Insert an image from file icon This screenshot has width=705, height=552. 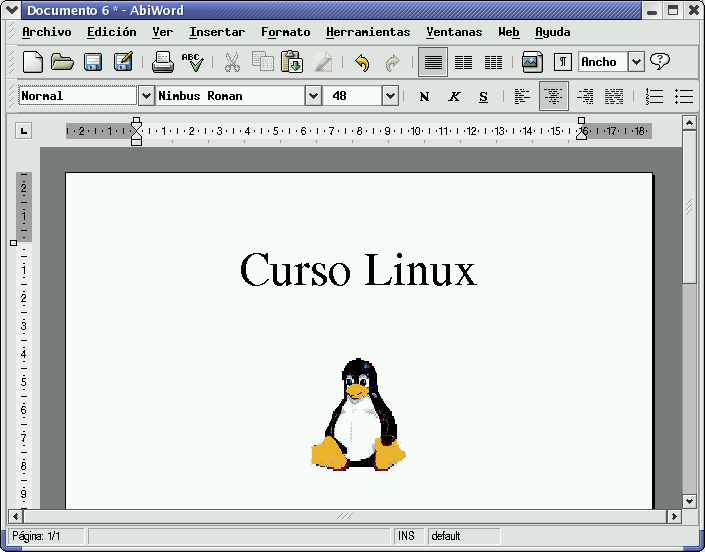[x=532, y=62]
